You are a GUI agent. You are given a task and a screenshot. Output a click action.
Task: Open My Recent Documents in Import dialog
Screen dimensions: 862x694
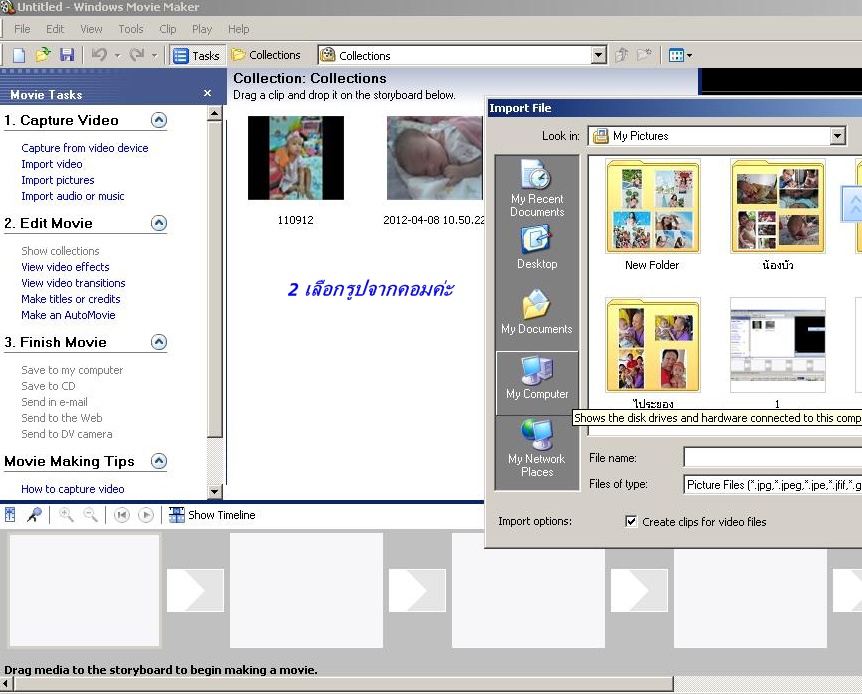(x=537, y=188)
